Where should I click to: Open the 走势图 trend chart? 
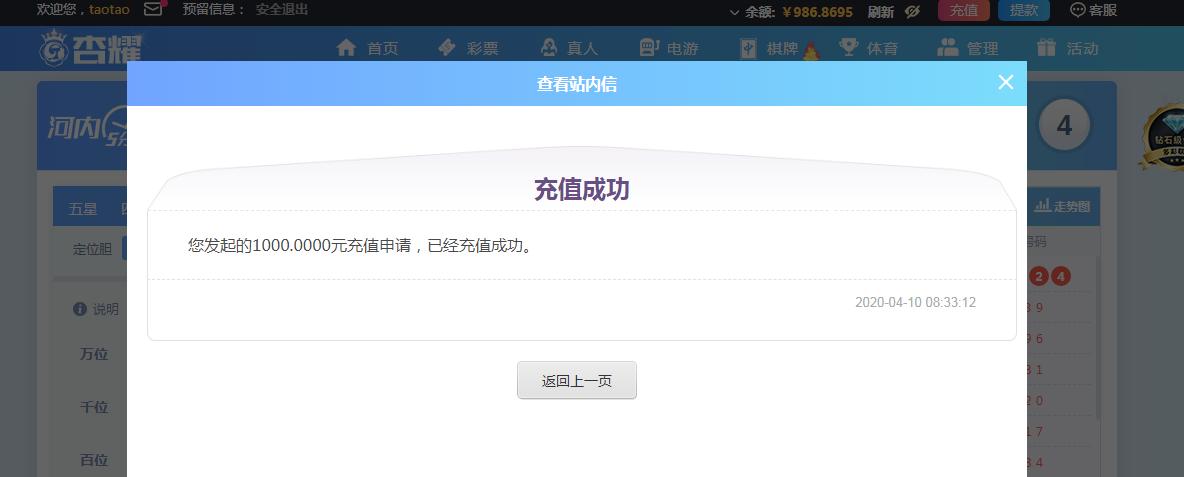click(x=1062, y=207)
